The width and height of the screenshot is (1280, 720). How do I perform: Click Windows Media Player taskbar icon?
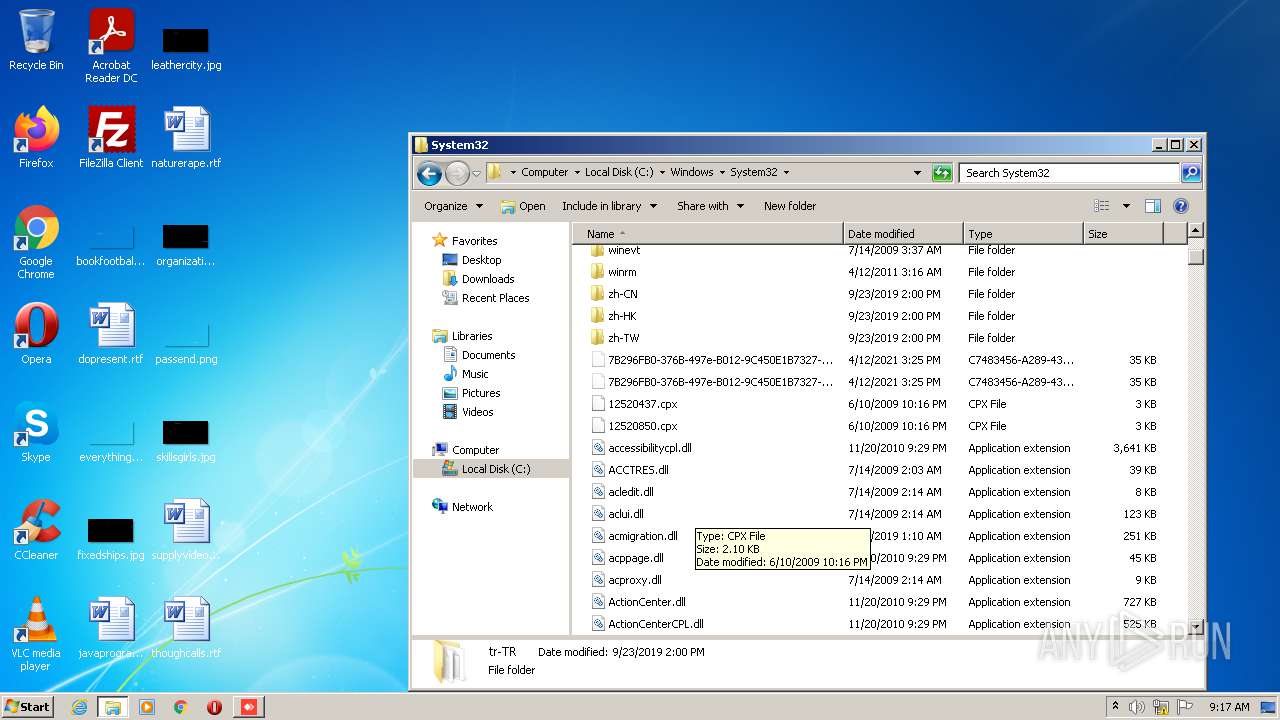click(146, 707)
